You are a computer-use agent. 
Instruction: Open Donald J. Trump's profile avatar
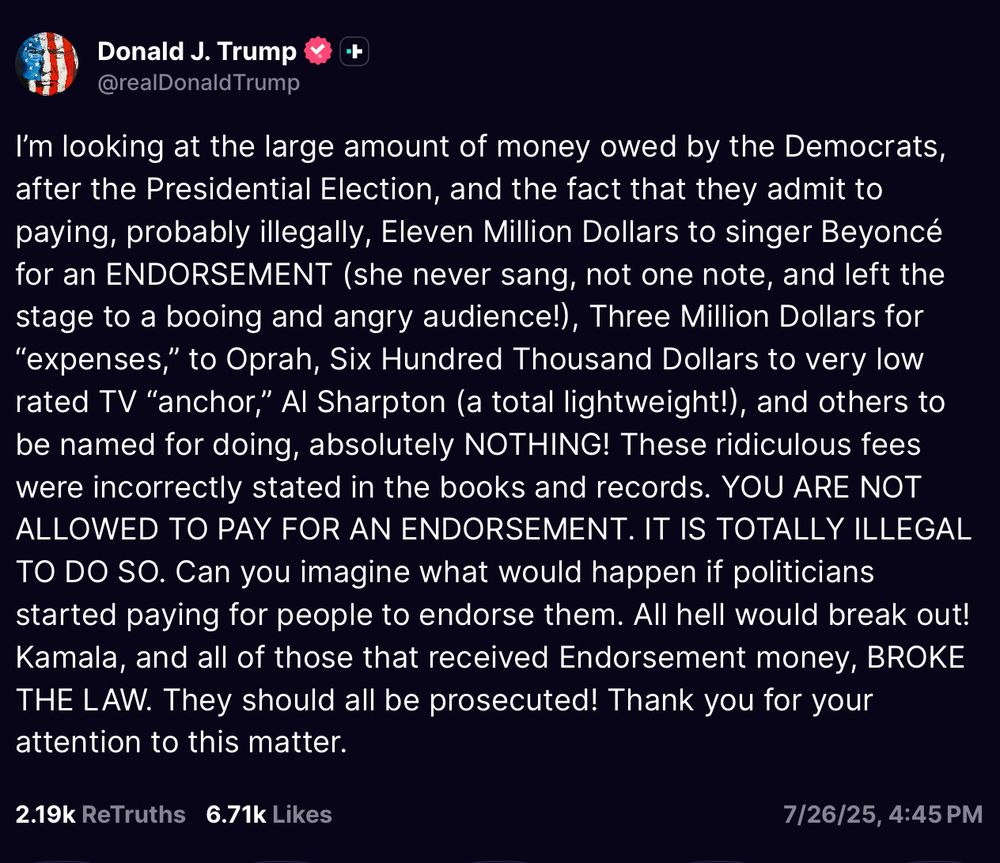[47, 64]
